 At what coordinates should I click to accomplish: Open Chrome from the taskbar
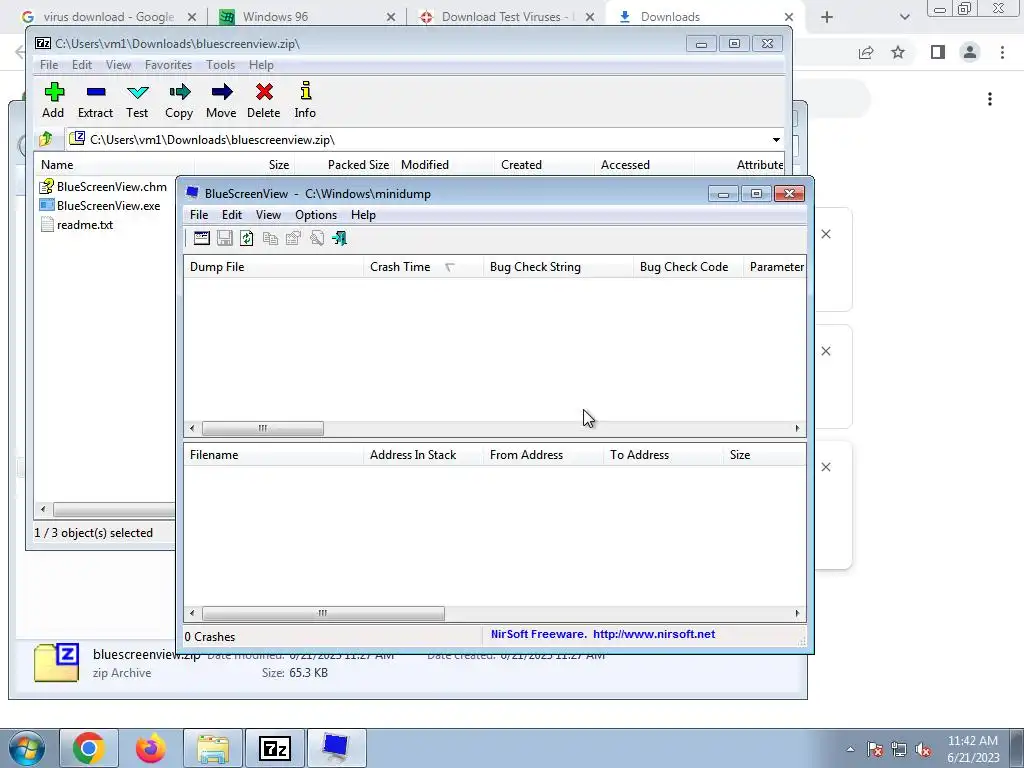[x=89, y=748]
